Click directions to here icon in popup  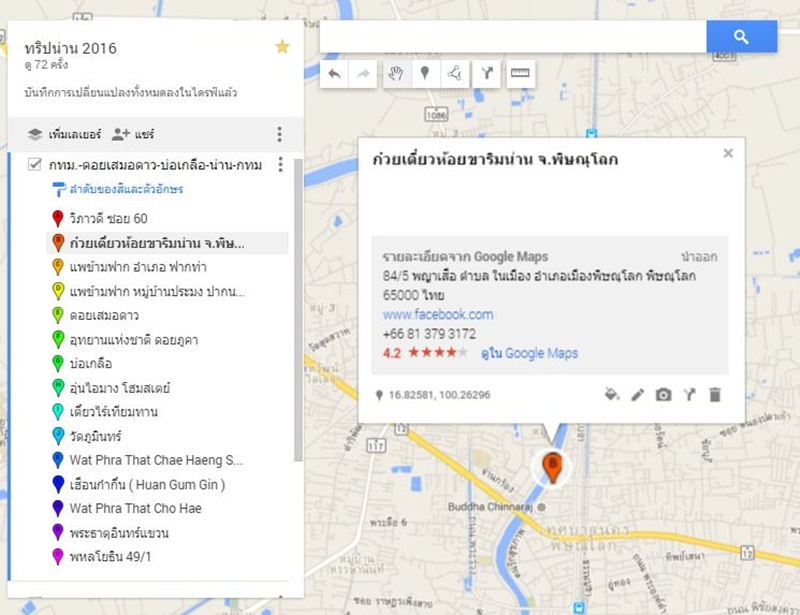pos(689,395)
